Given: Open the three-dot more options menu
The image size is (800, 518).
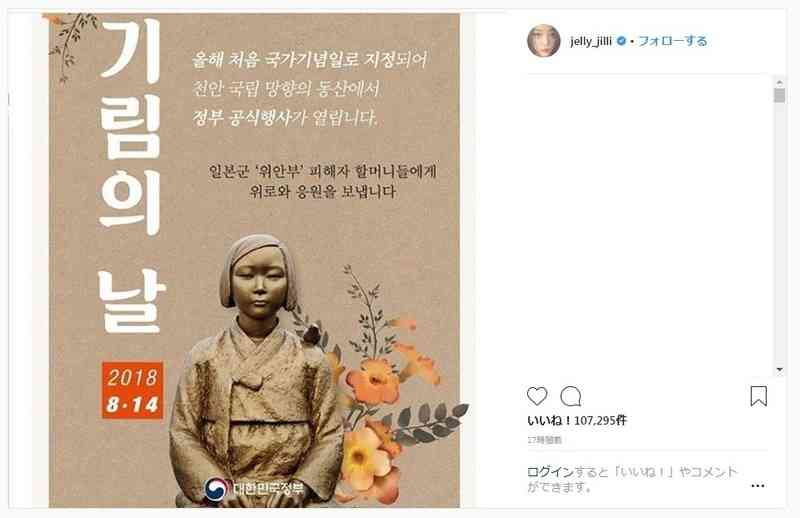Looking at the screenshot, I should pos(758,485).
